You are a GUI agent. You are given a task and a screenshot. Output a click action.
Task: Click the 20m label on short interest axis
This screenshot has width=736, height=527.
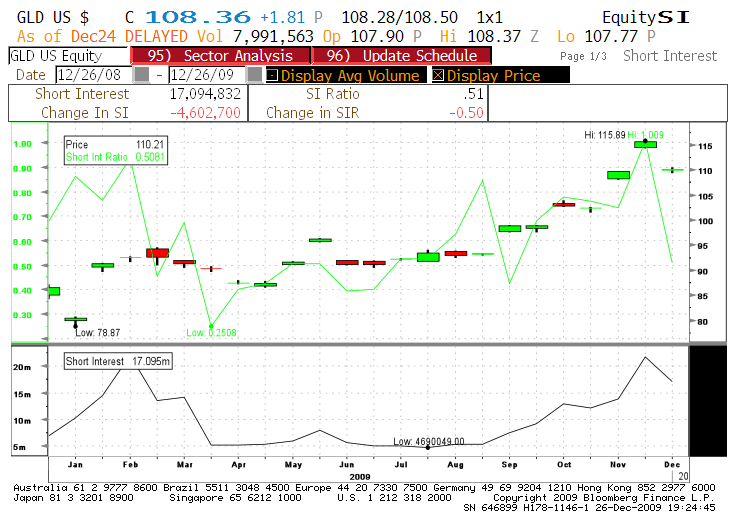[x=22, y=367]
